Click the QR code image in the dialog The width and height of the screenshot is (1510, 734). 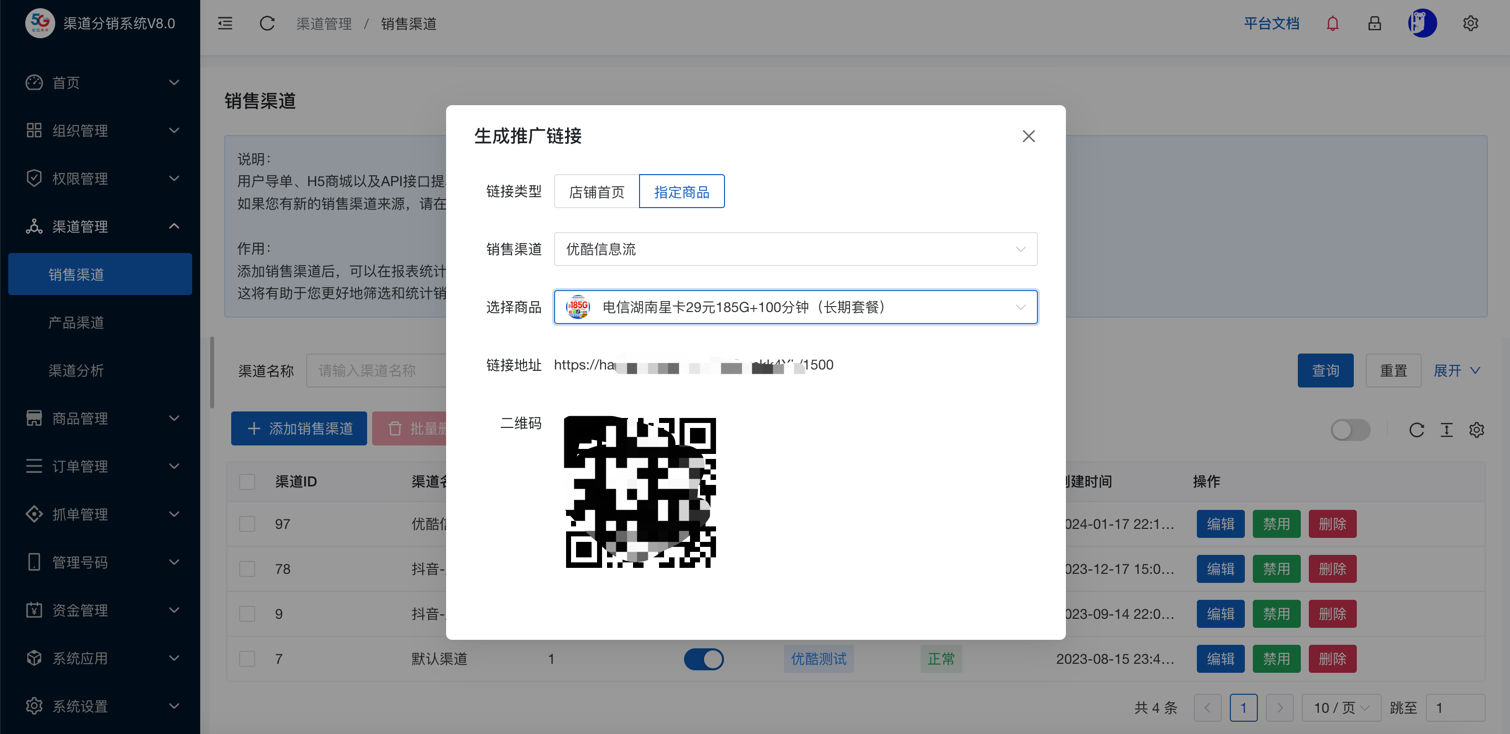[x=640, y=491]
